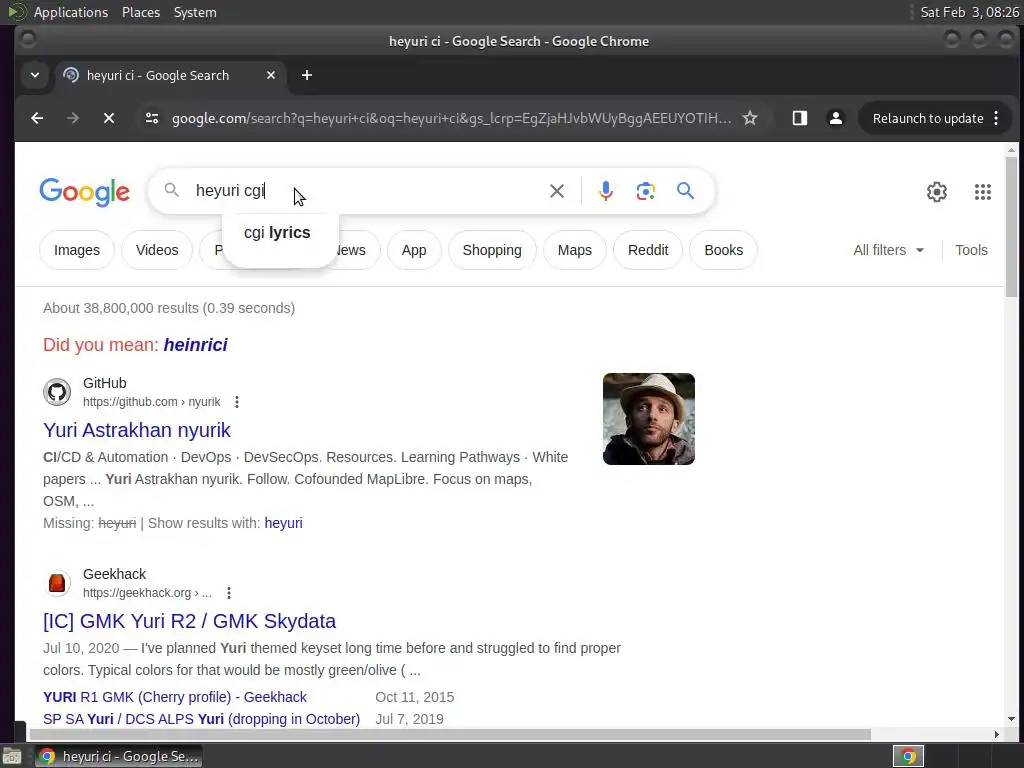Click the Geekhack favicon

coord(57,583)
